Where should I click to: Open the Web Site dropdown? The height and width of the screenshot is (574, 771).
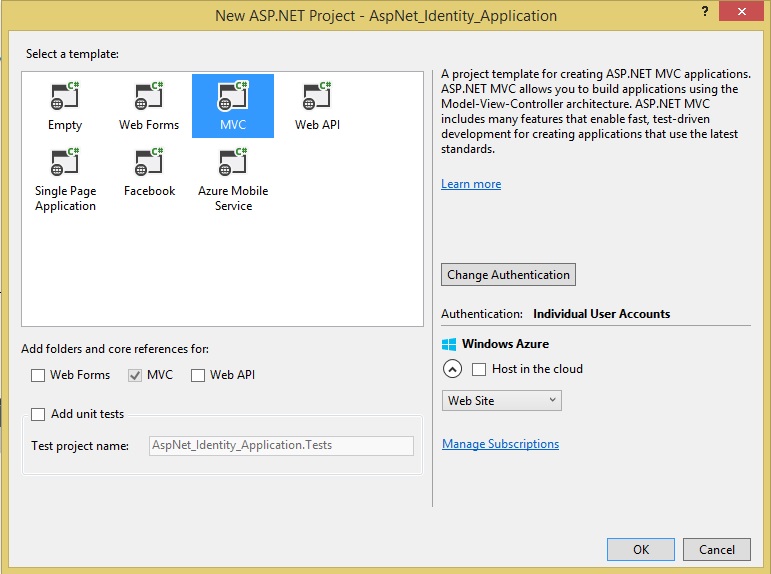coord(501,400)
